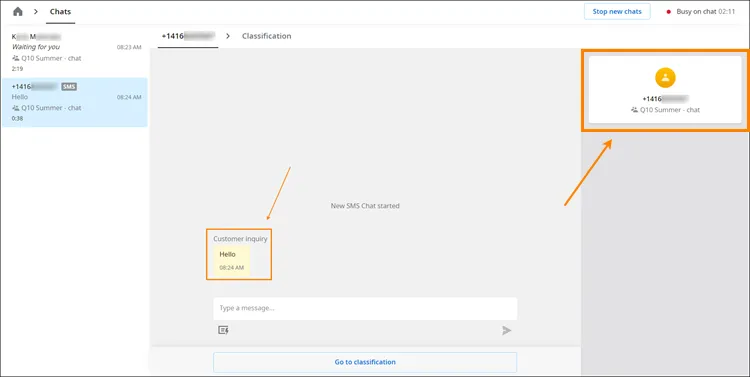Click Q10 Summer - chat in contact card
The image size is (750, 377).
tap(669, 110)
